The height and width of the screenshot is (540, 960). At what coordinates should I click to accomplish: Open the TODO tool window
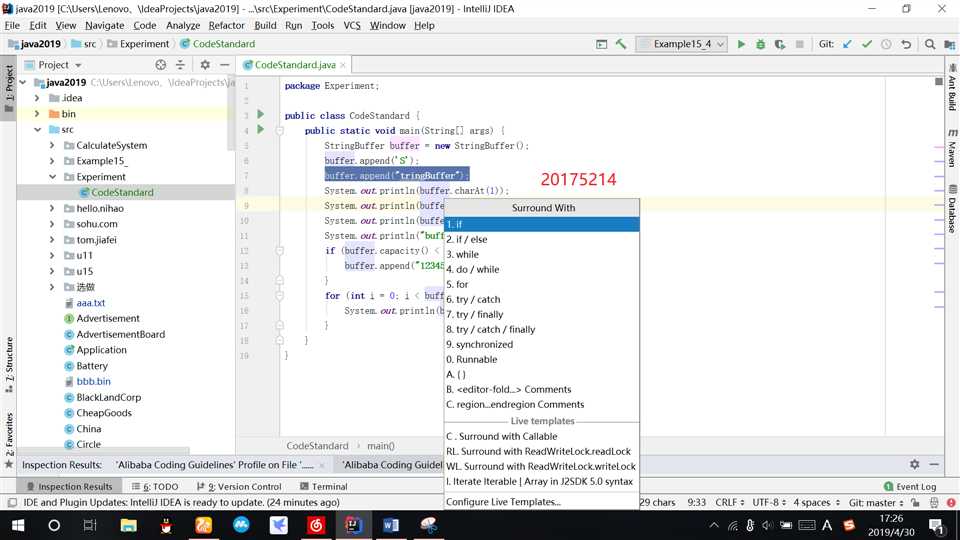click(x=155, y=486)
